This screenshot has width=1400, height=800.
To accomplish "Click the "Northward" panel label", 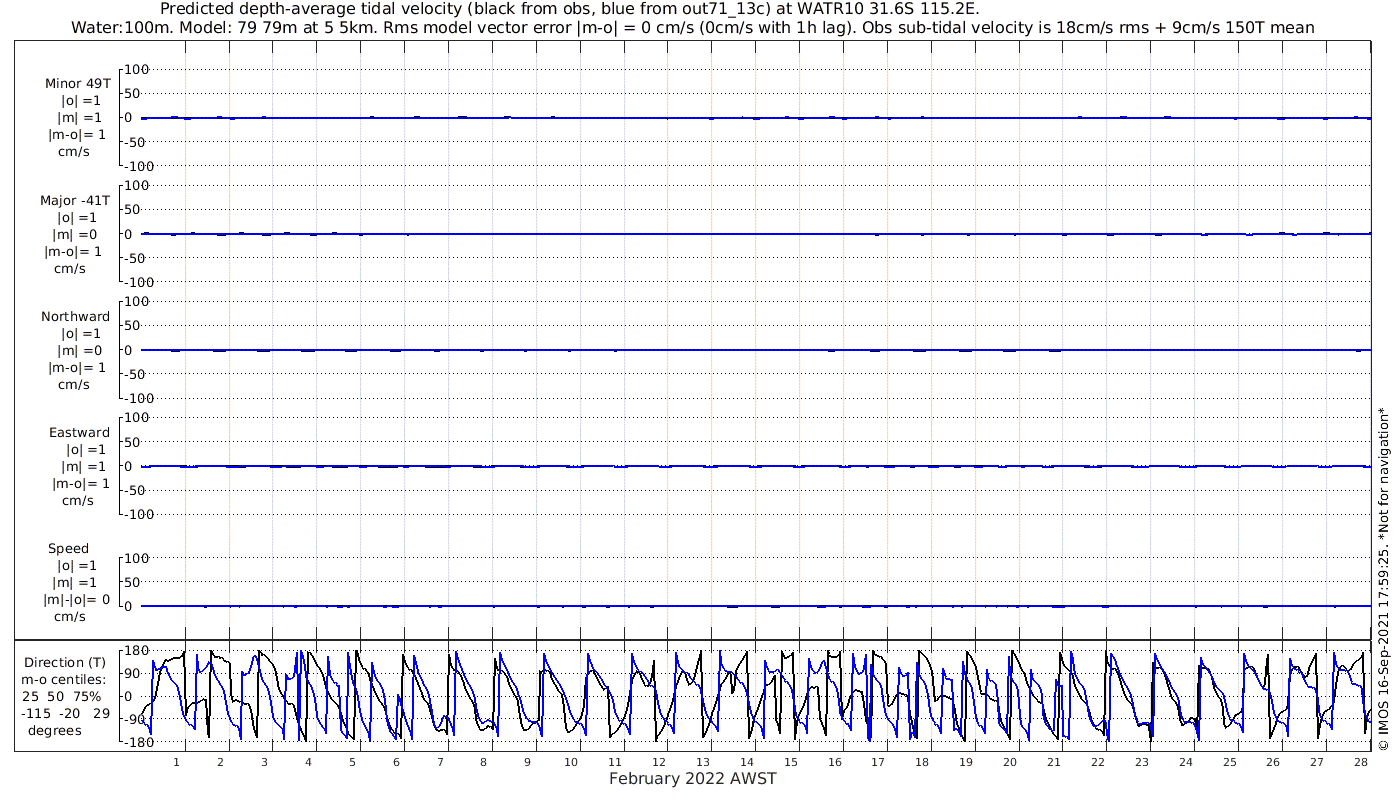I will (76, 316).
